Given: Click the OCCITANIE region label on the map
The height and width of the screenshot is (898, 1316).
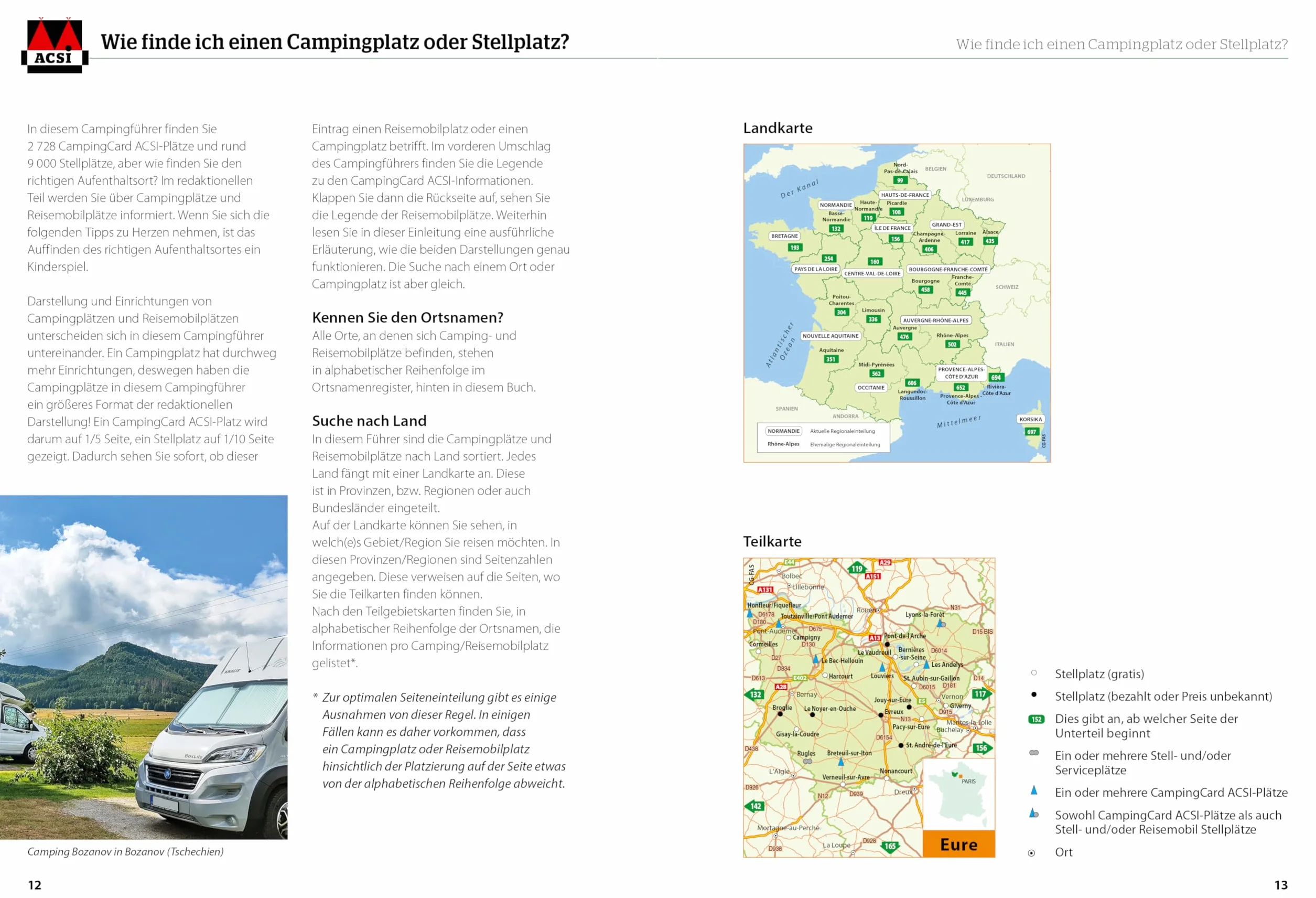Looking at the screenshot, I should tap(871, 388).
